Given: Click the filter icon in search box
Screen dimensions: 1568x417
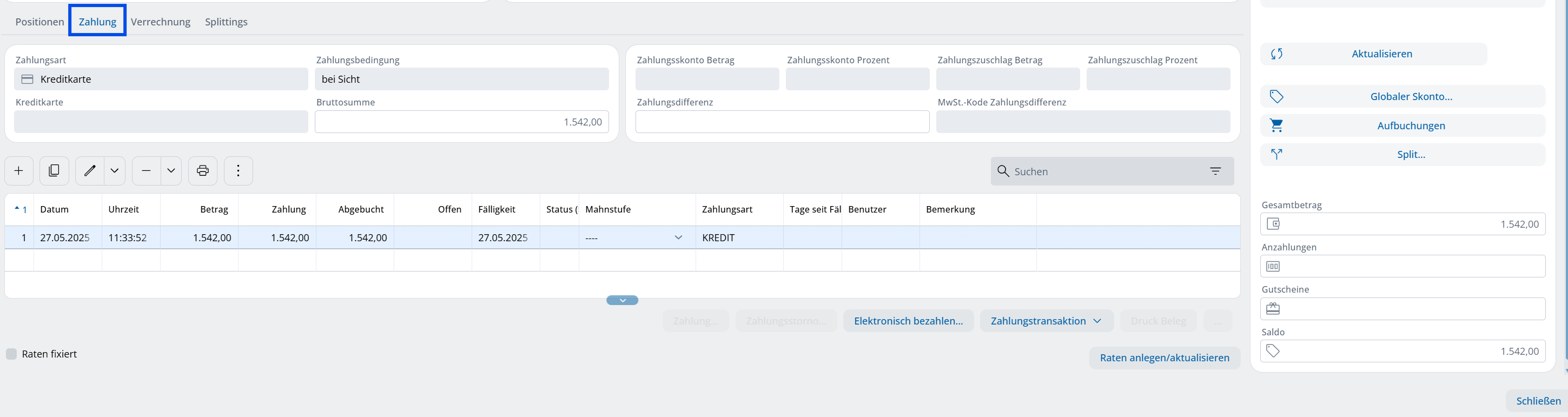Looking at the screenshot, I should click(1215, 171).
